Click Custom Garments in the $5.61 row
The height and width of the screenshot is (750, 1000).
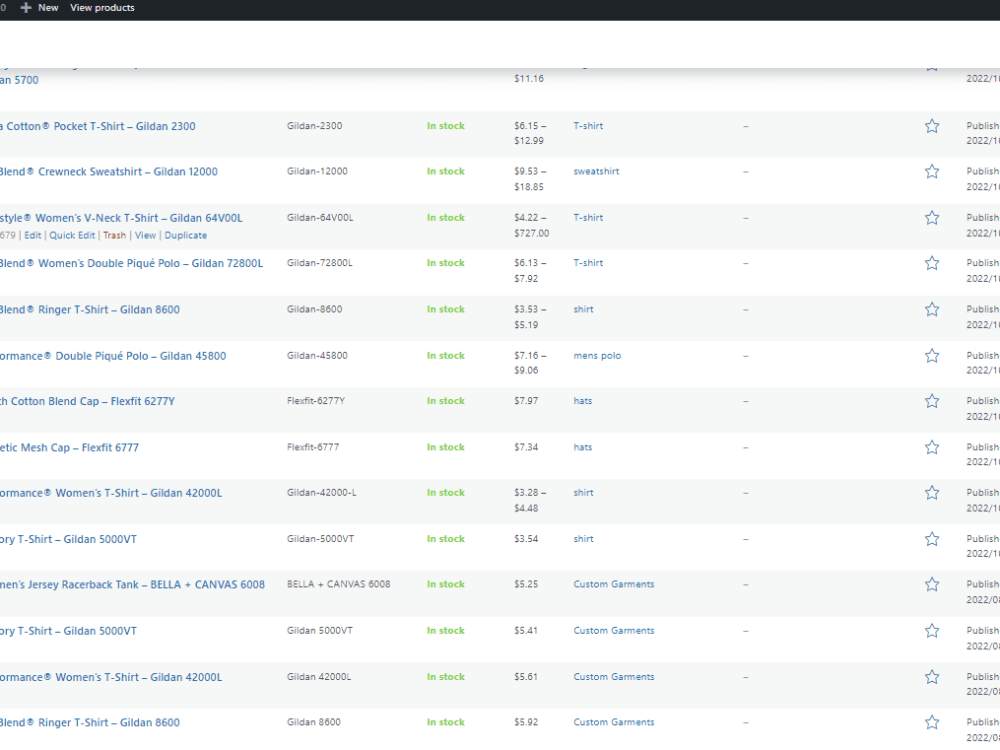[x=614, y=677]
